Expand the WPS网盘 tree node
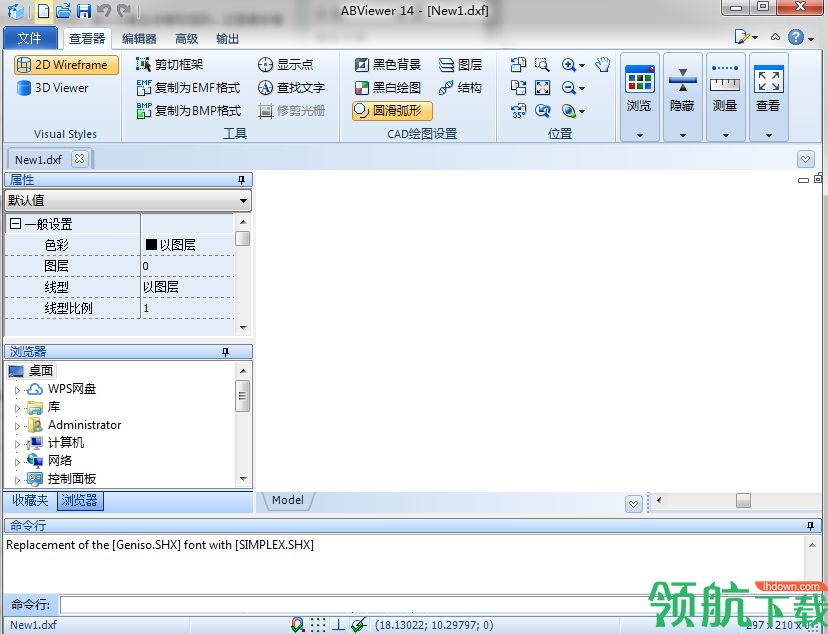Image resolution: width=828 pixels, height=634 pixels. (17, 390)
